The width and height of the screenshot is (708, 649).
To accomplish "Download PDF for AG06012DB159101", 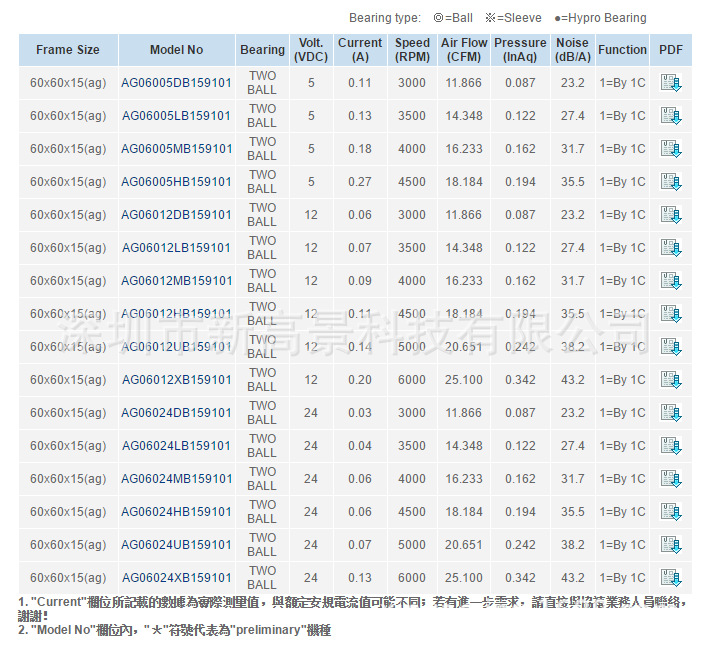I will tap(671, 215).
